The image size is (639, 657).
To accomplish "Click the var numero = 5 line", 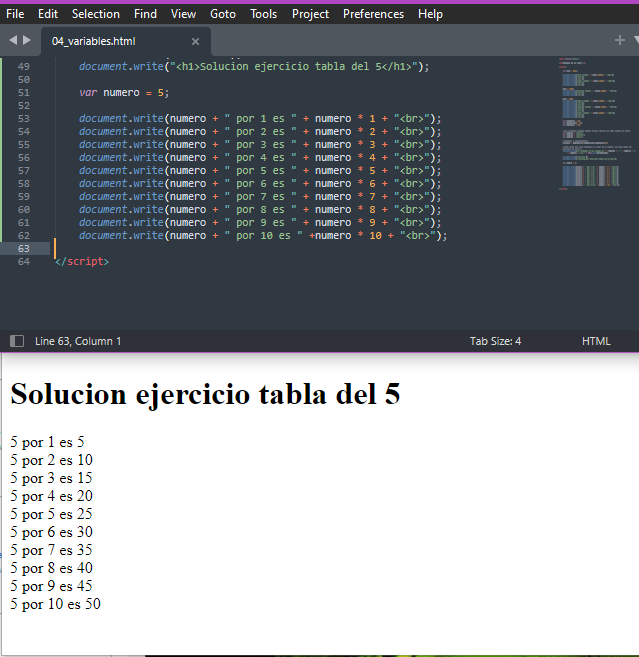I will pyautogui.click(x=124, y=93).
